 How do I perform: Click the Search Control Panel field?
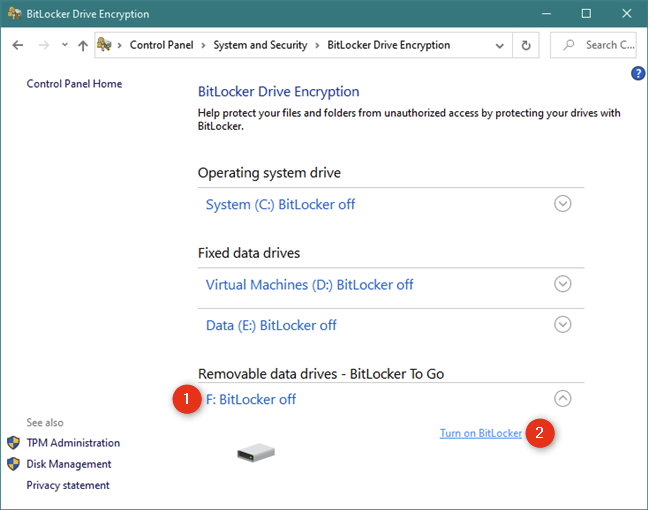pyautogui.click(x=593, y=45)
